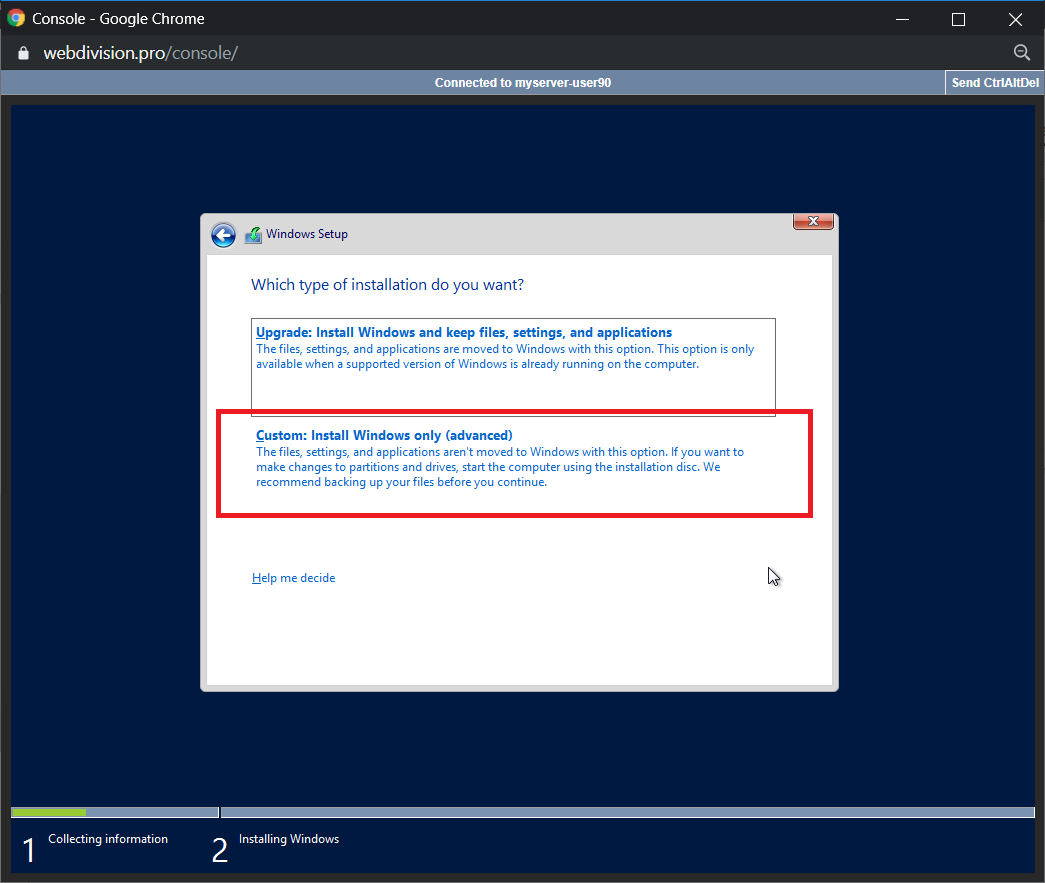Click the Windows Setup installer icon
The image size is (1045, 883).
pyautogui.click(x=253, y=235)
